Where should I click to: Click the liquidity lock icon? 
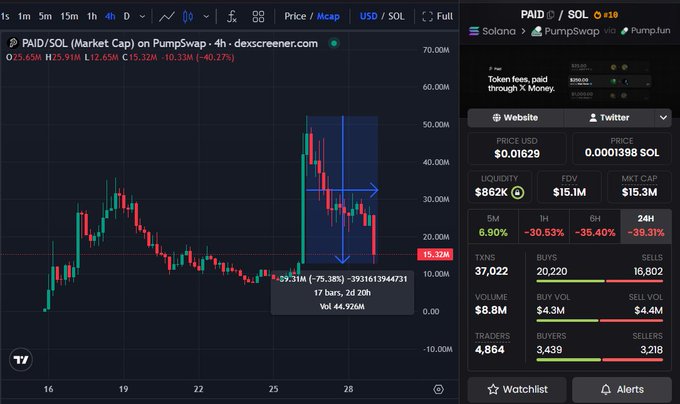pyautogui.click(x=517, y=192)
